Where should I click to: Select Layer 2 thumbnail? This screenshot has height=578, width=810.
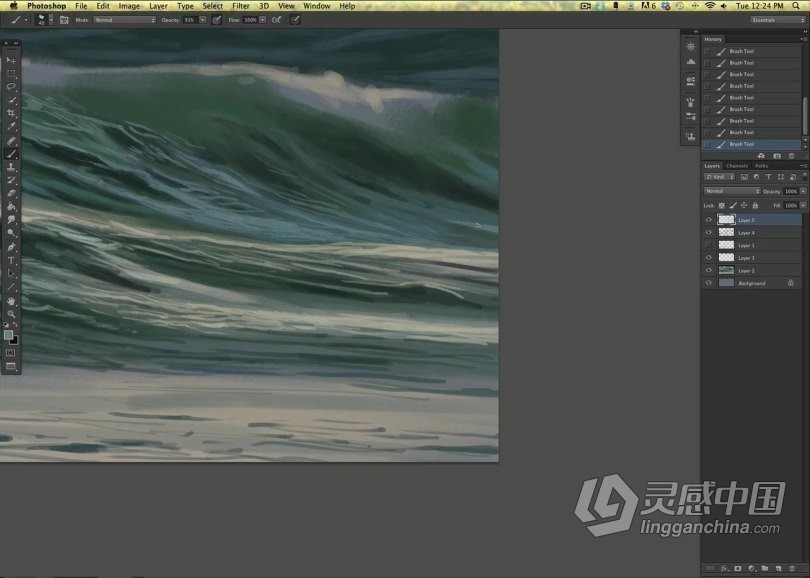point(726,270)
